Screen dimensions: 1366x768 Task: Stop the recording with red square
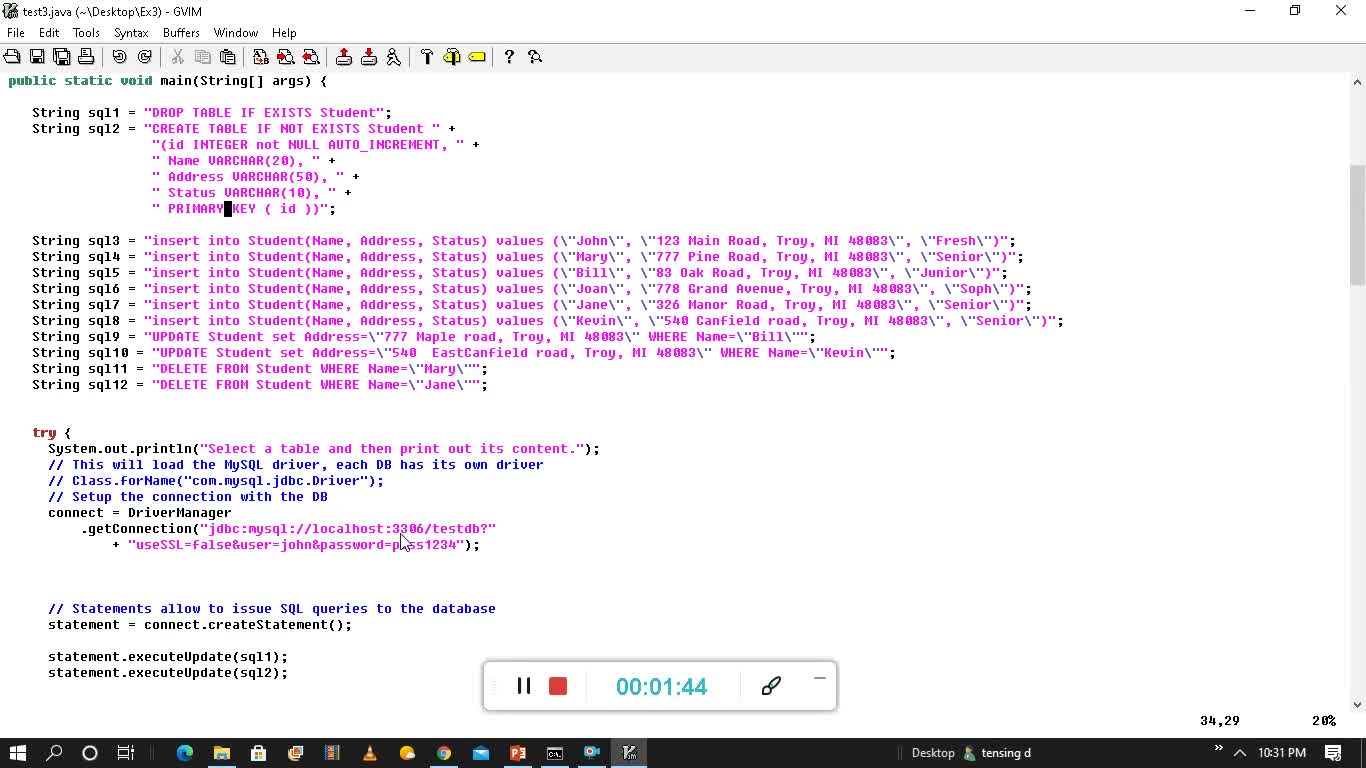[x=558, y=686]
